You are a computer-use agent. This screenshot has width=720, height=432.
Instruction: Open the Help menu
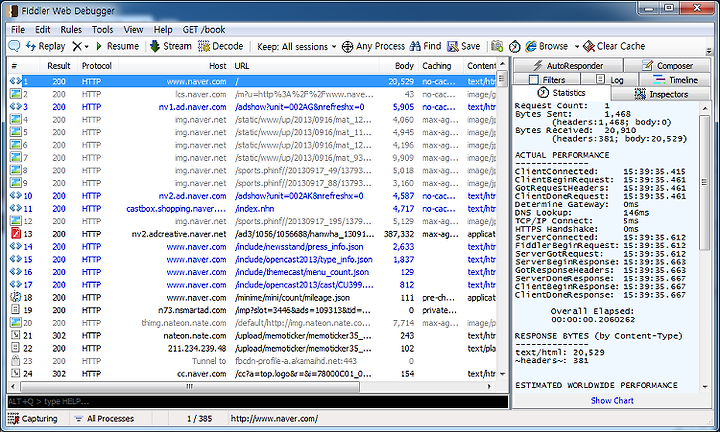pos(163,29)
